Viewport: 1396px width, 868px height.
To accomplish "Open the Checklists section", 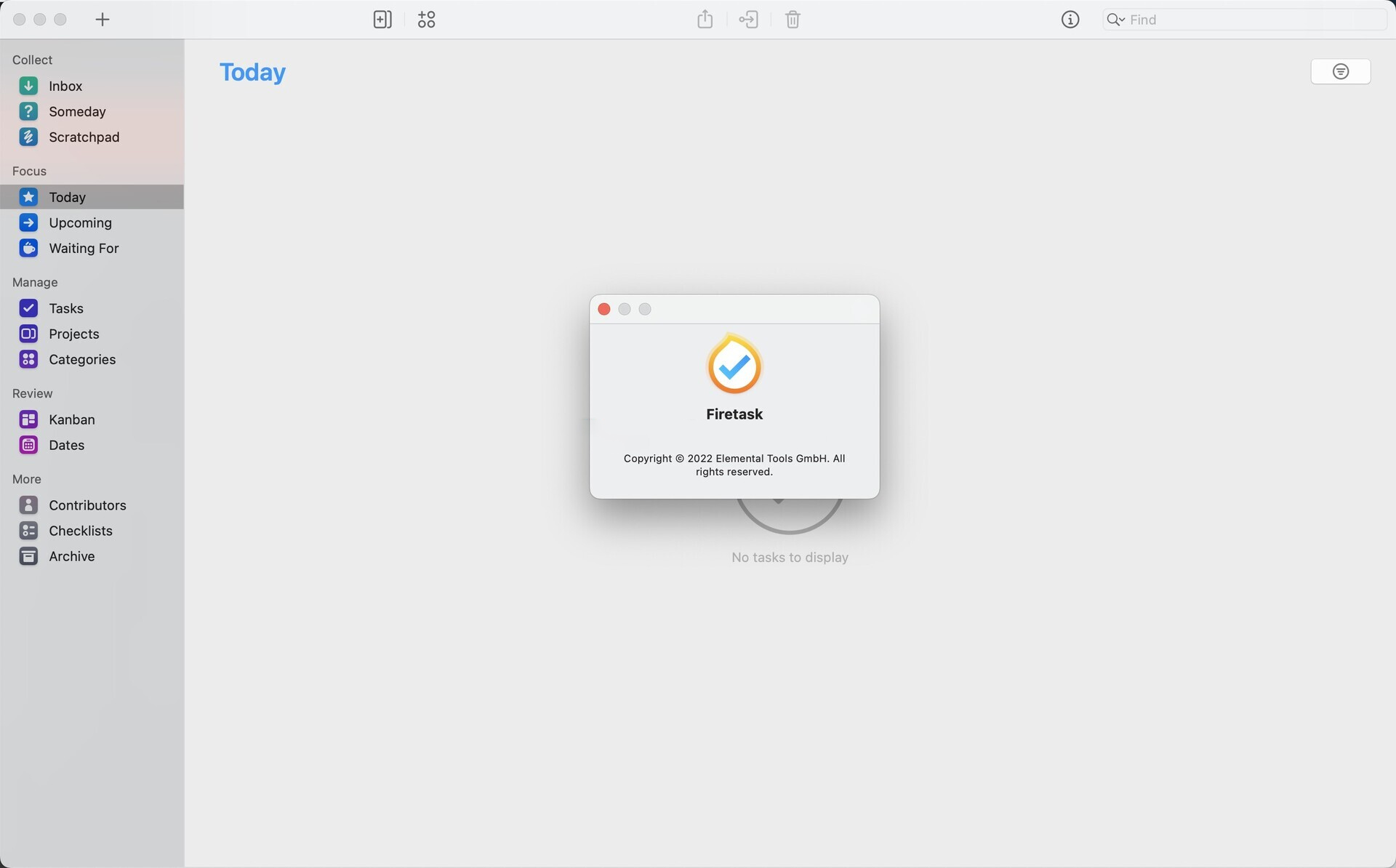I will [80, 530].
